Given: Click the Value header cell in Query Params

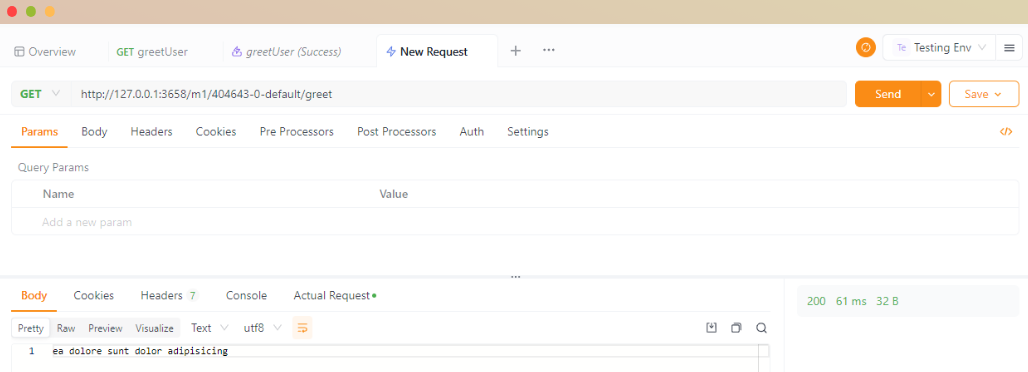Looking at the screenshot, I should [393, 194].
